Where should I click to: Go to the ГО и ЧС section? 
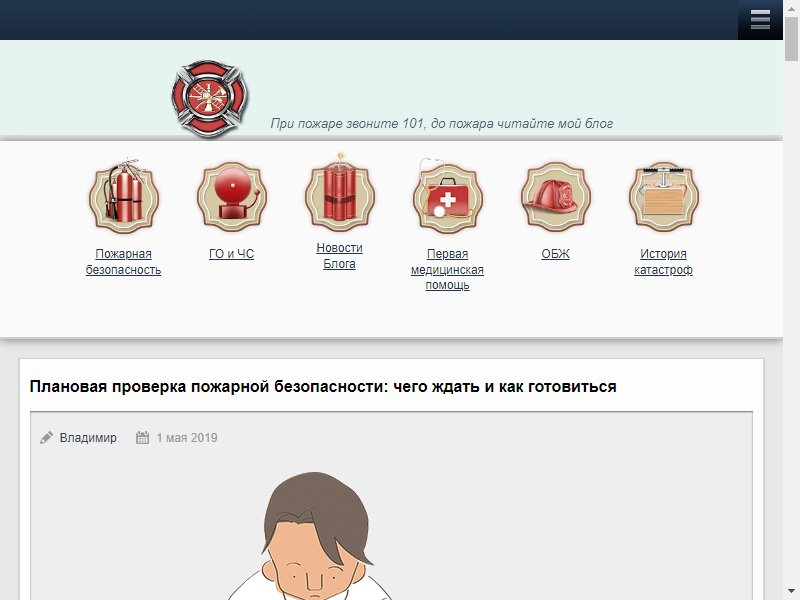(232, 254)
